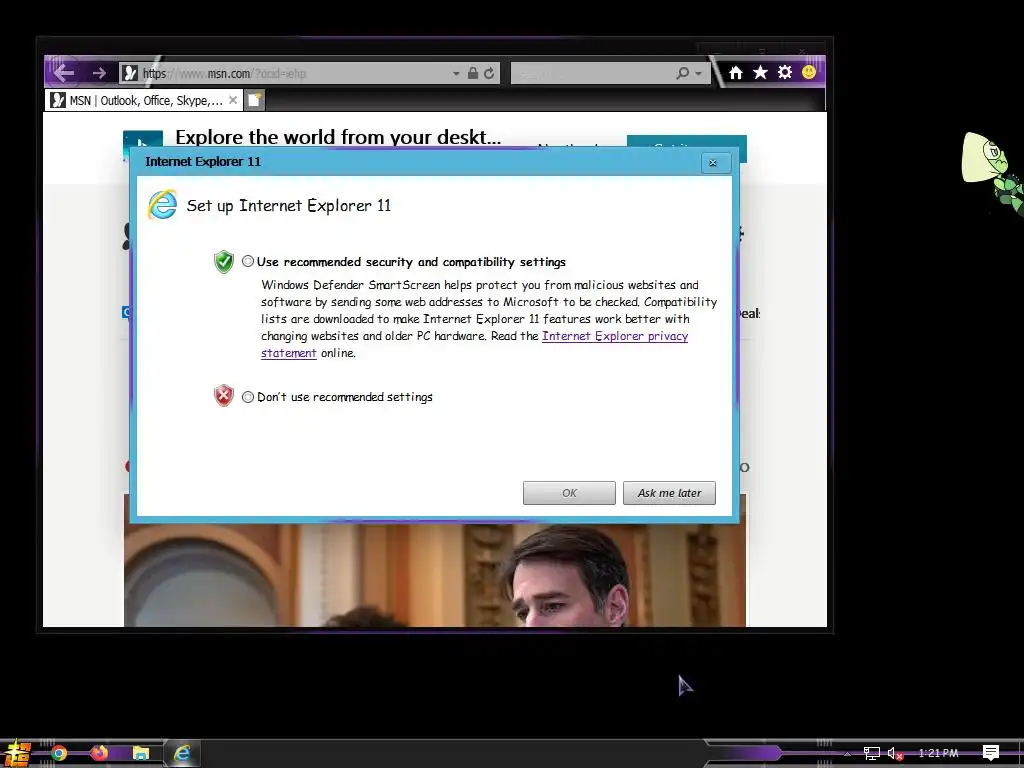Click the OK button in setup dialog

pyautogui.click(x=569, y=493)
